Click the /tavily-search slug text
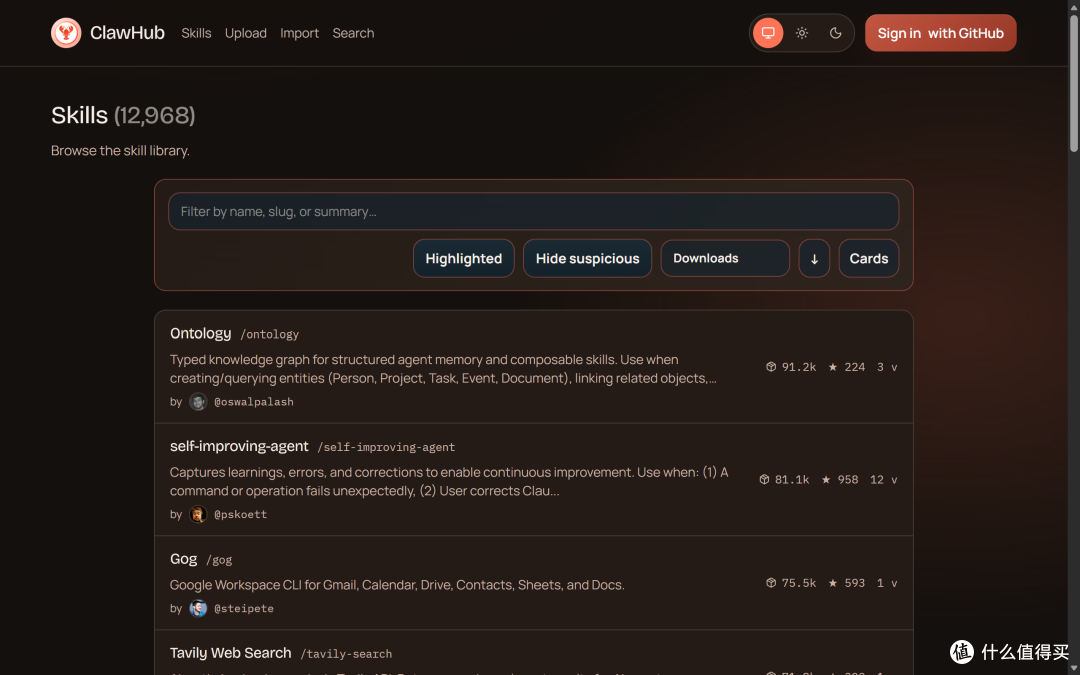The height and width of the screenshot is (675, 1080). 346,654
